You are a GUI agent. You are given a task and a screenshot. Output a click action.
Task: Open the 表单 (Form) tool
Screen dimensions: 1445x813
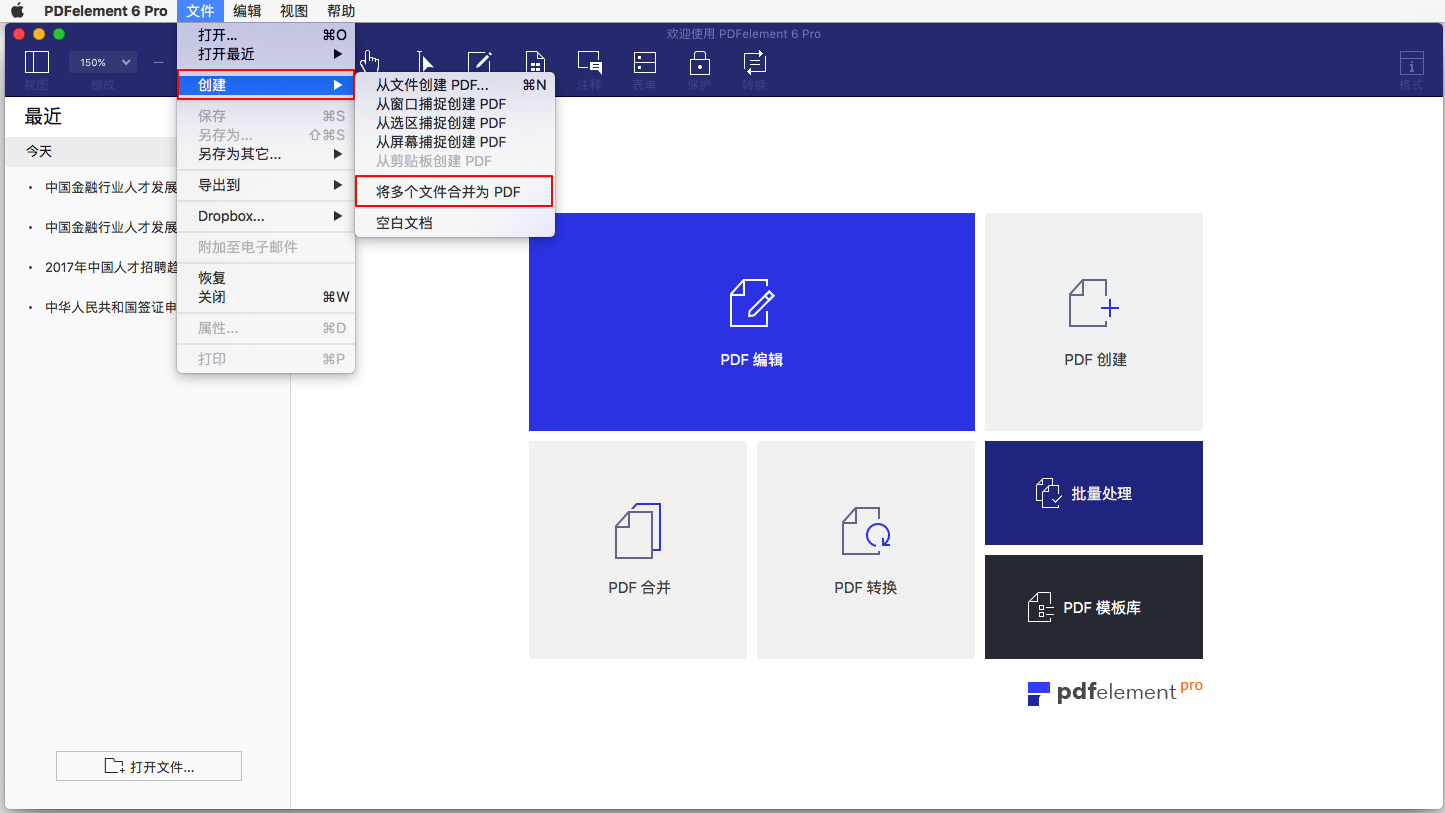(x=644, y=62)
